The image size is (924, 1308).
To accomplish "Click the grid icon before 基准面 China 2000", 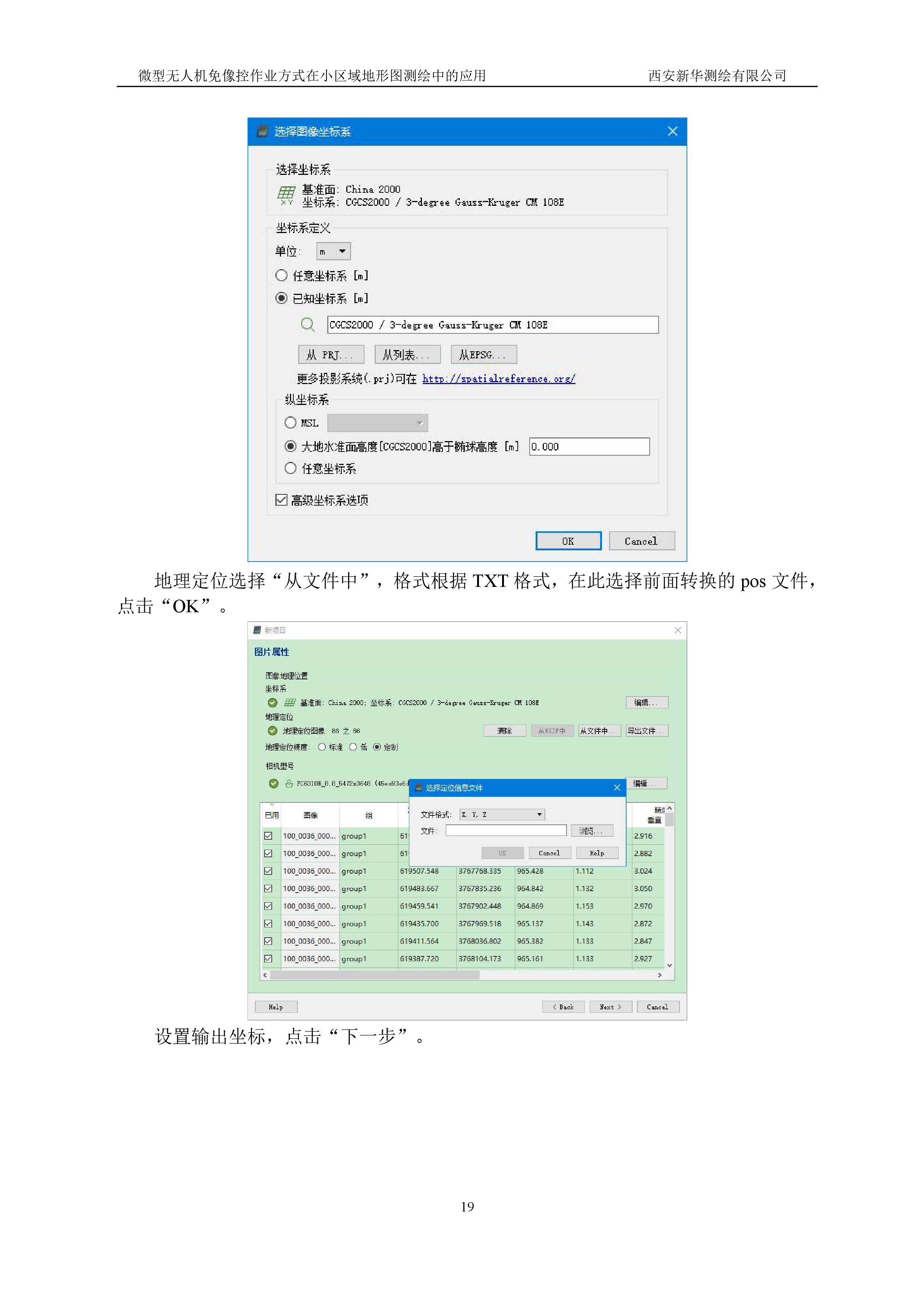I will pyautogui.click(x=290, y=702).
